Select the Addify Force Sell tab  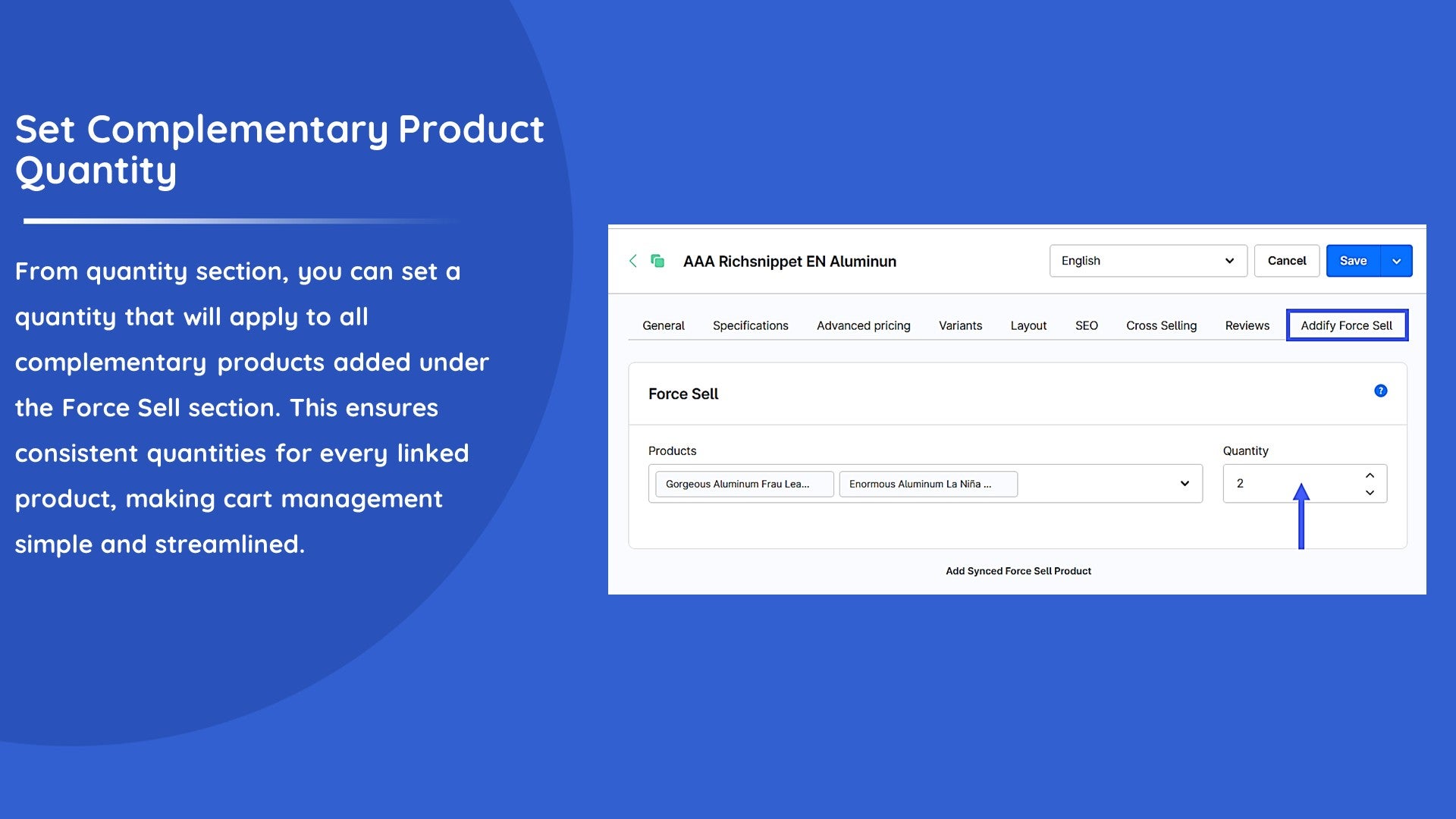[x=1346, y=325]
